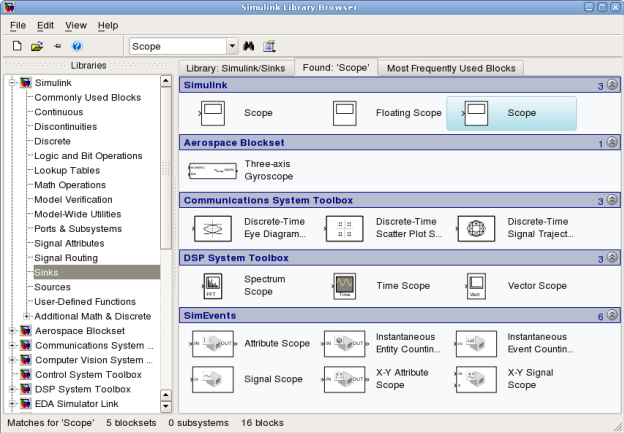Select the X-Y Signal Scope block icon
Viewport: 624px width, 433px height.
click(476, 380)
